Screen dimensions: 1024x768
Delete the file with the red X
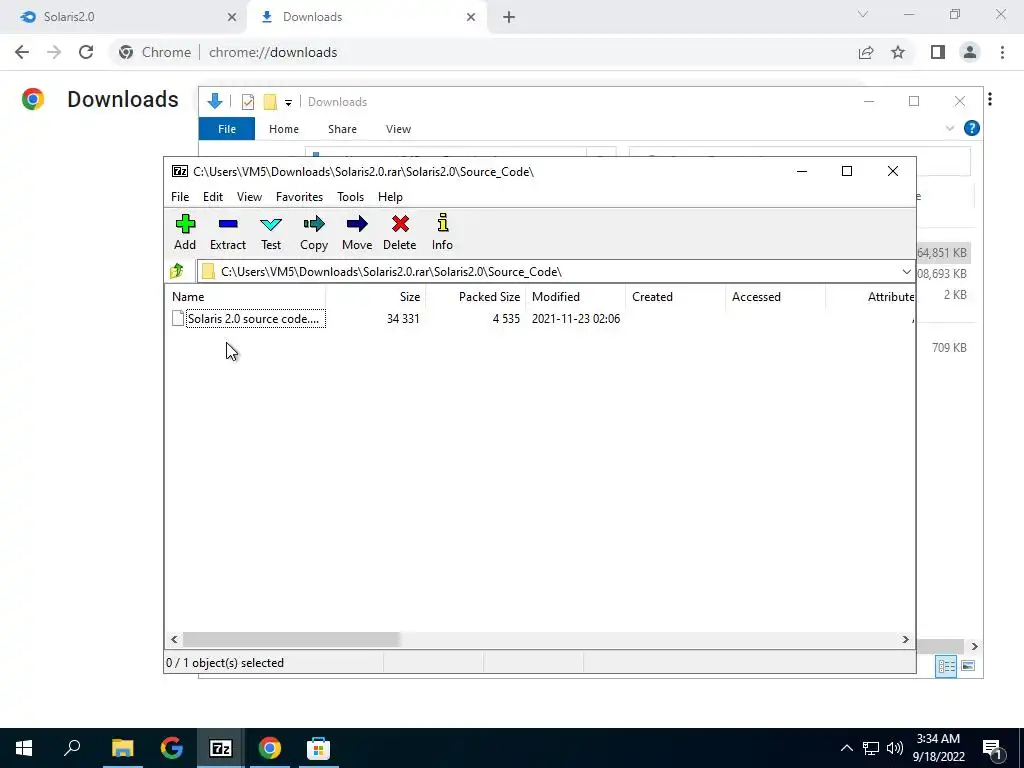click(x=400, y=232)
